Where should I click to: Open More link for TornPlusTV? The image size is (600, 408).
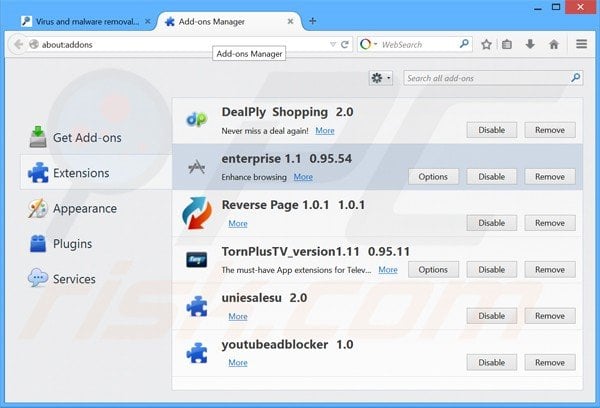[x=388, y=270]
